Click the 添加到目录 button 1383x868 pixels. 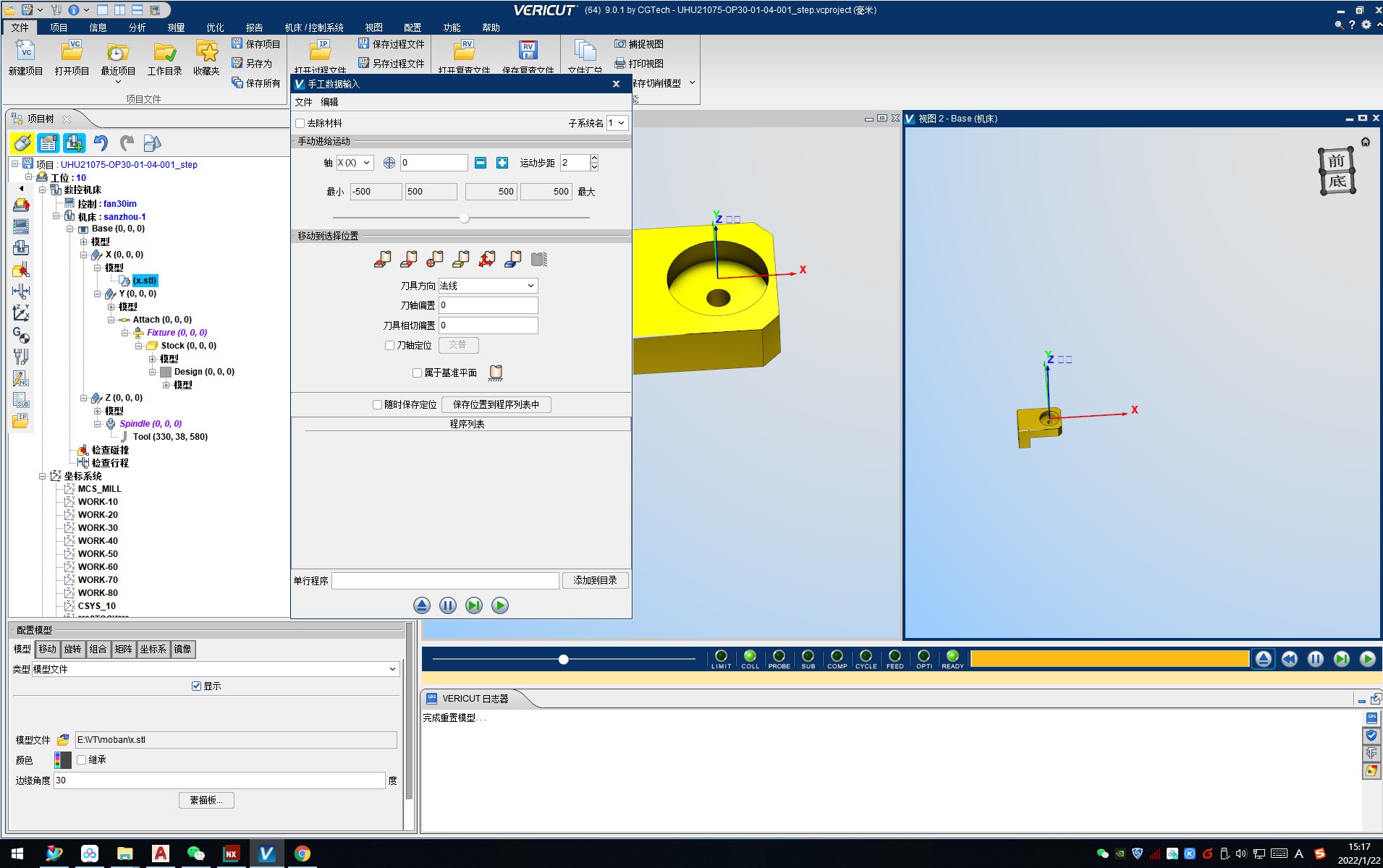(595, 580)
